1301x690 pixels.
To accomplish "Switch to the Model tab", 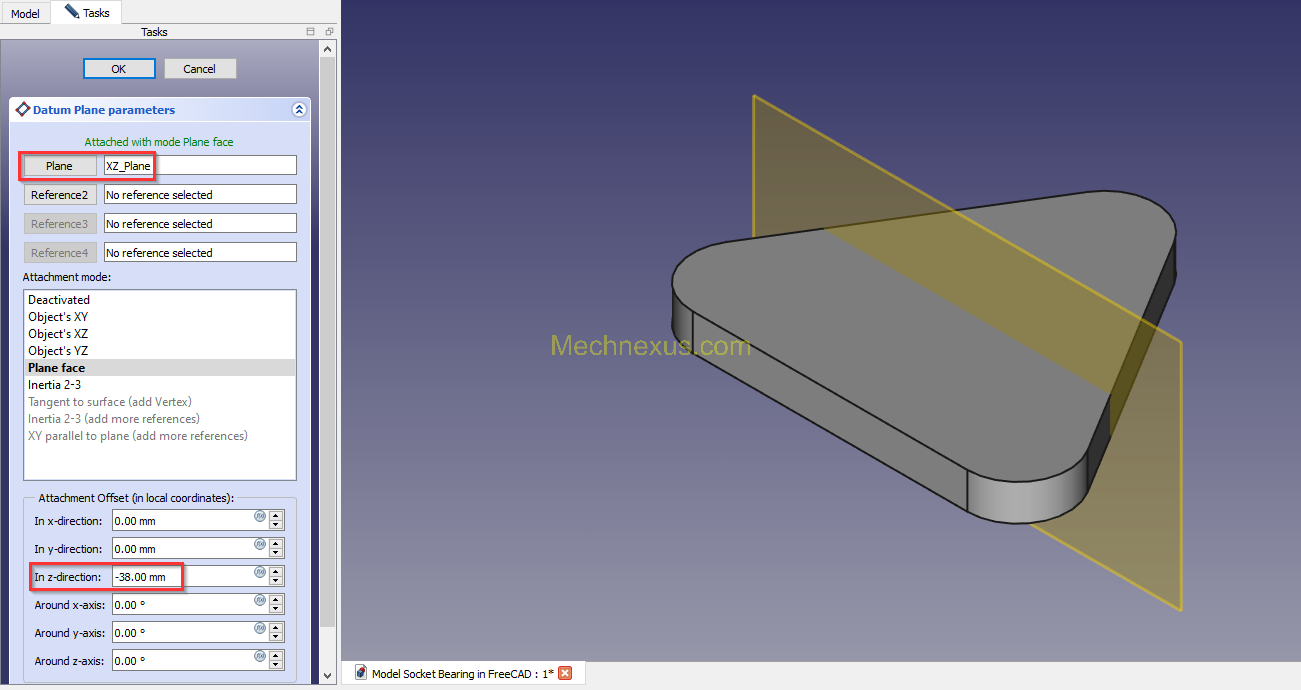I will coord(25,13).
